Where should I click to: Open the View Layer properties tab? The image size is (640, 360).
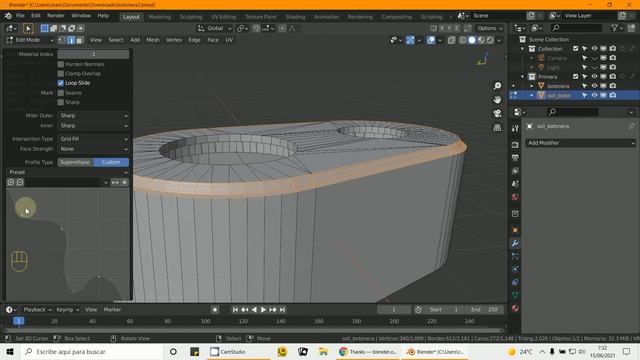515,171
